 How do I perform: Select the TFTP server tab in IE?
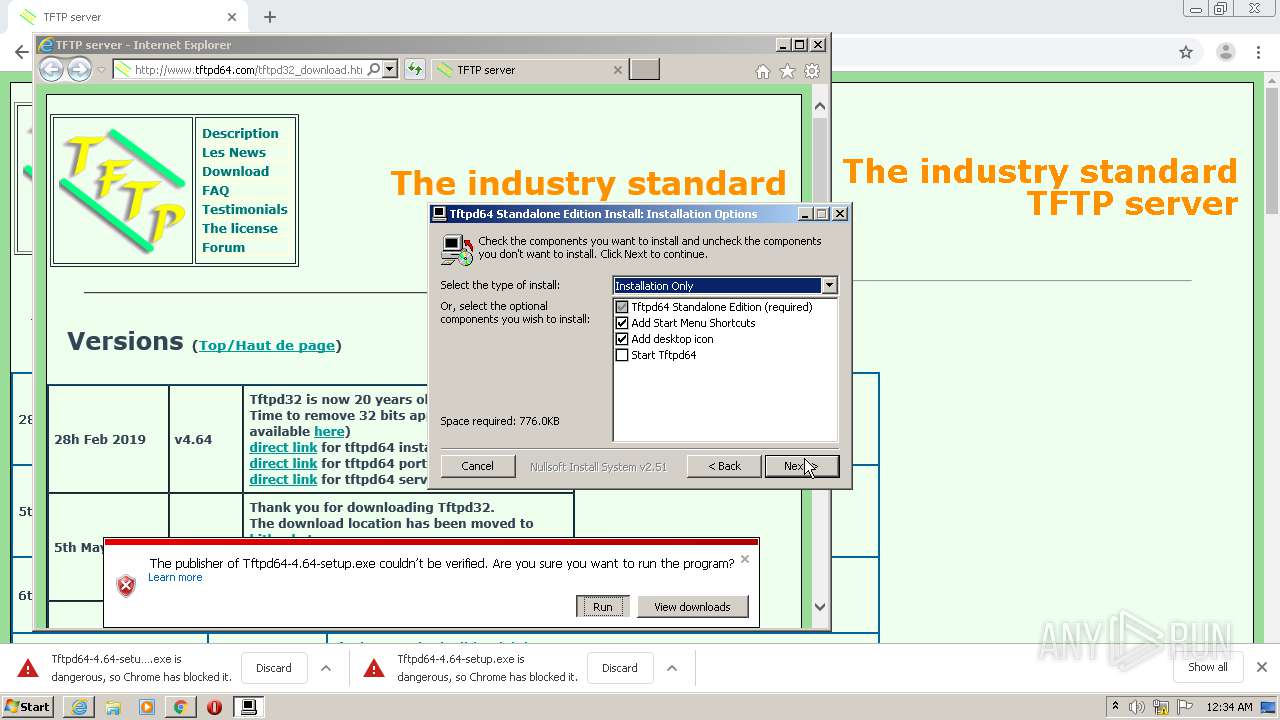click(530, 70)
